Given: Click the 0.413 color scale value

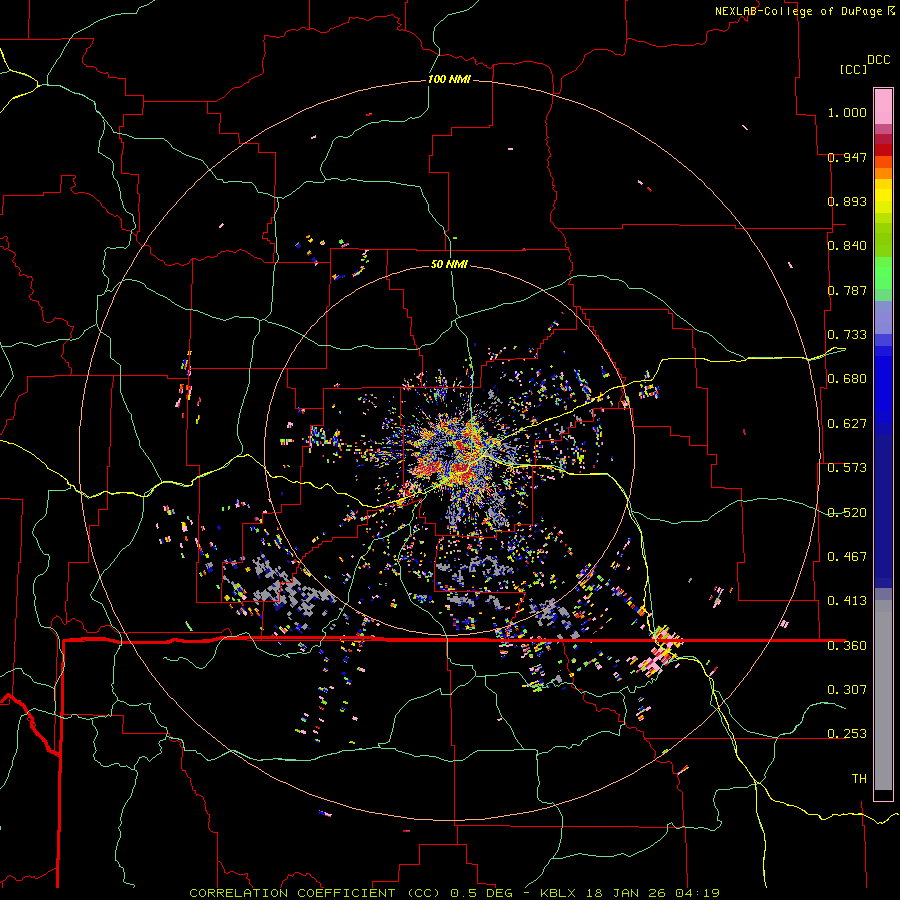Looking at the screenshot, I should [x=847, y=601].
